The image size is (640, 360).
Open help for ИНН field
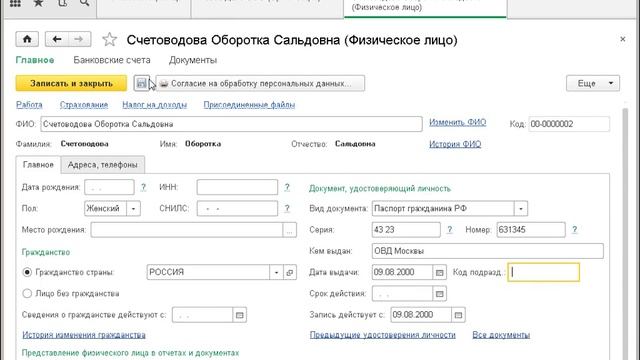(287, 187)
